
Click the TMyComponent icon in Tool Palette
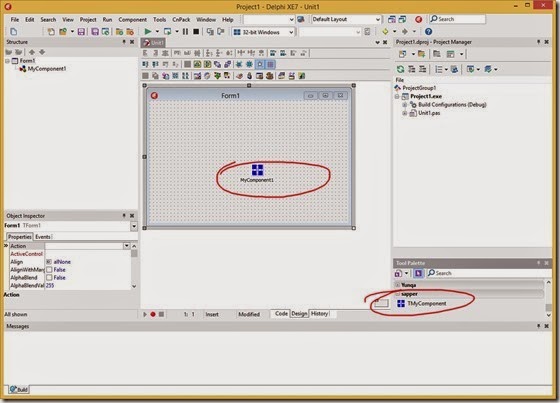pyautogui.click(x=401, y=303)
